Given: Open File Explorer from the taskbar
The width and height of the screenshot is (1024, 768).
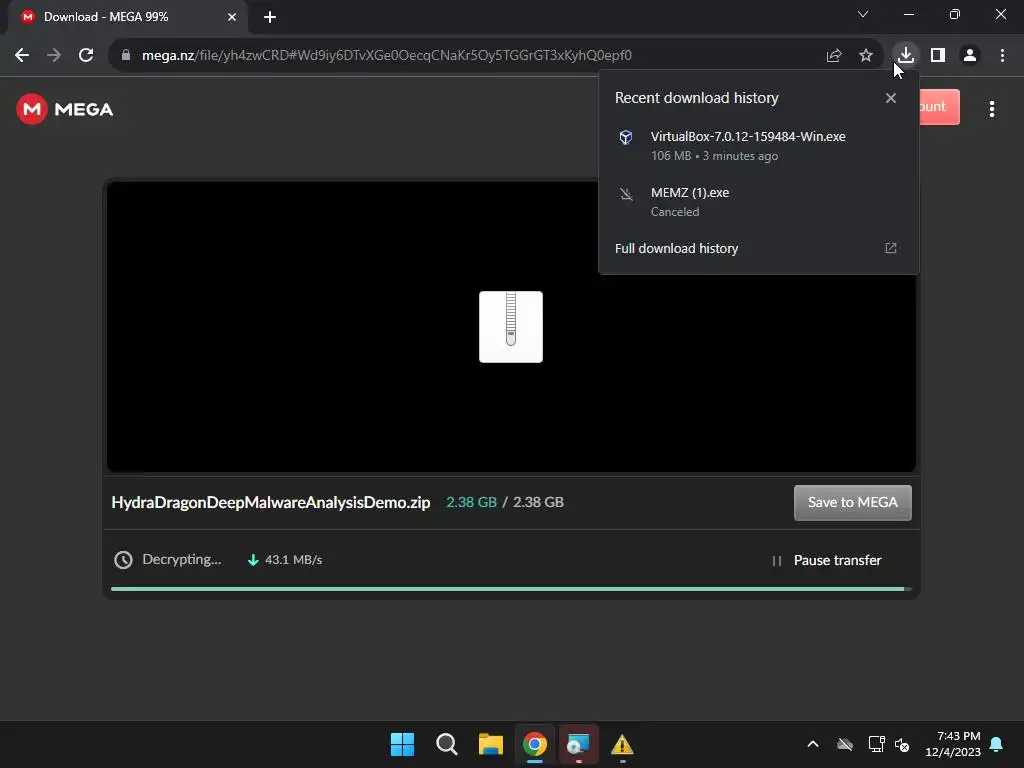Looking at the screenshot, I should pyautogui.click(x=490, y=744).
